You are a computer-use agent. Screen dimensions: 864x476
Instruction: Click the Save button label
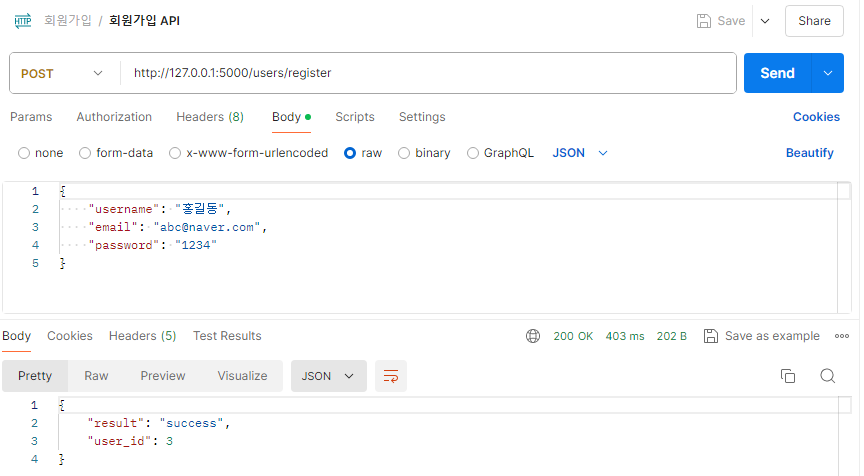click(x=731, y=21)
